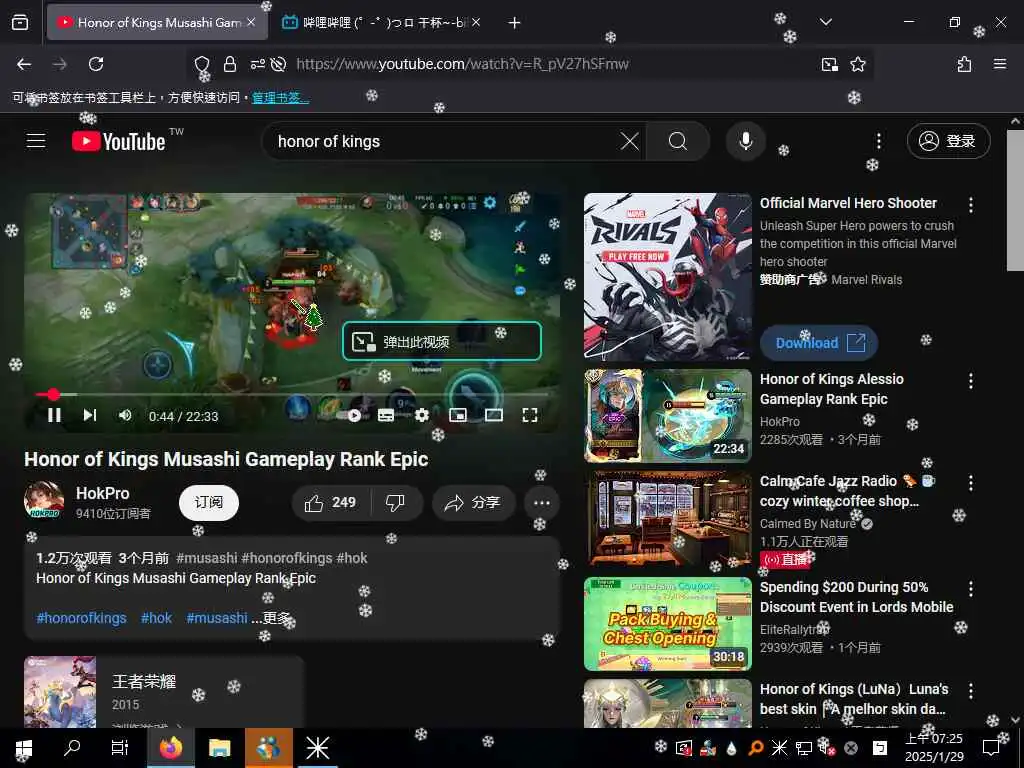1024x768 pixels.
Task: Mute the video volume
Action: click(x=125, y=415)
